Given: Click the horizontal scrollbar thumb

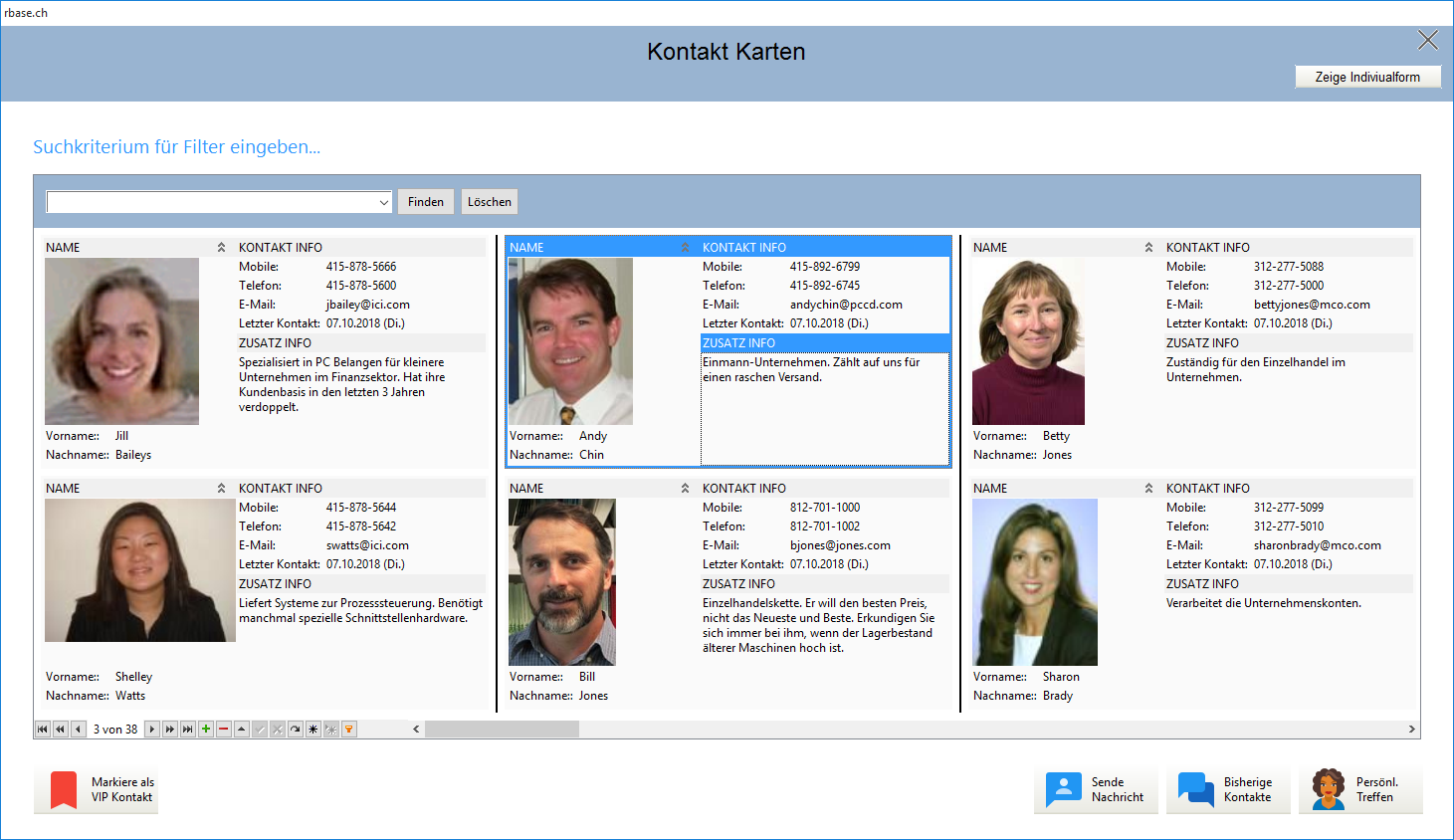Looking at the screenshot, I should (502, 730).
